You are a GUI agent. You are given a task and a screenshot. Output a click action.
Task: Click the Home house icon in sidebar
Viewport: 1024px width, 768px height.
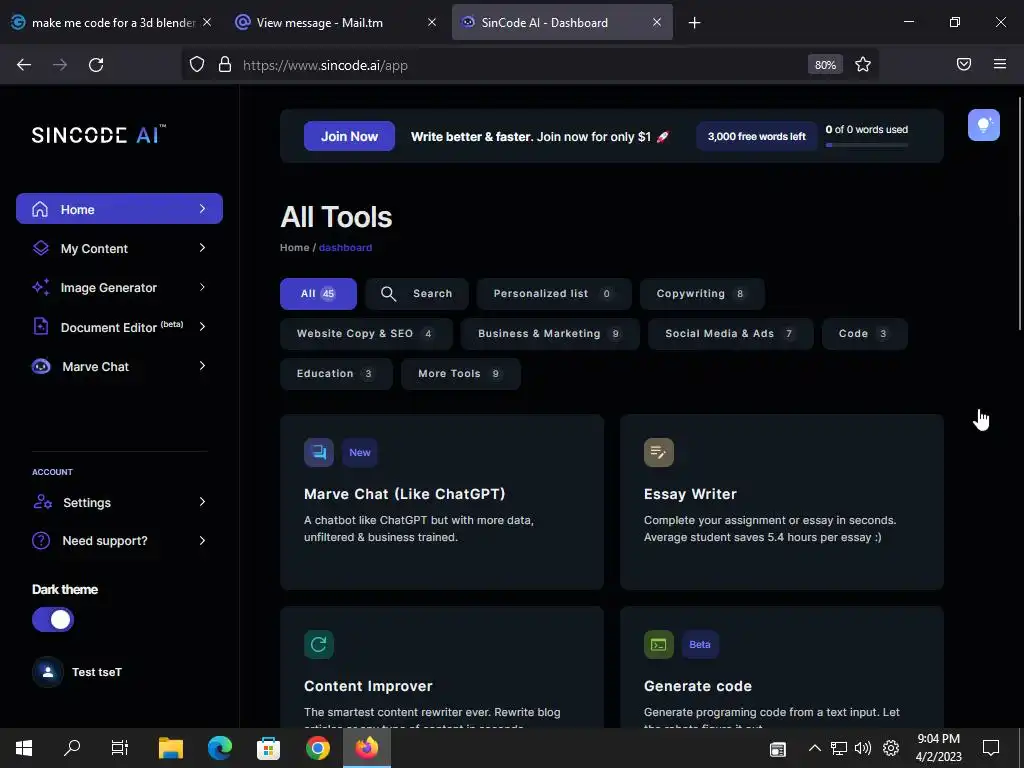[x=40, y=209]
